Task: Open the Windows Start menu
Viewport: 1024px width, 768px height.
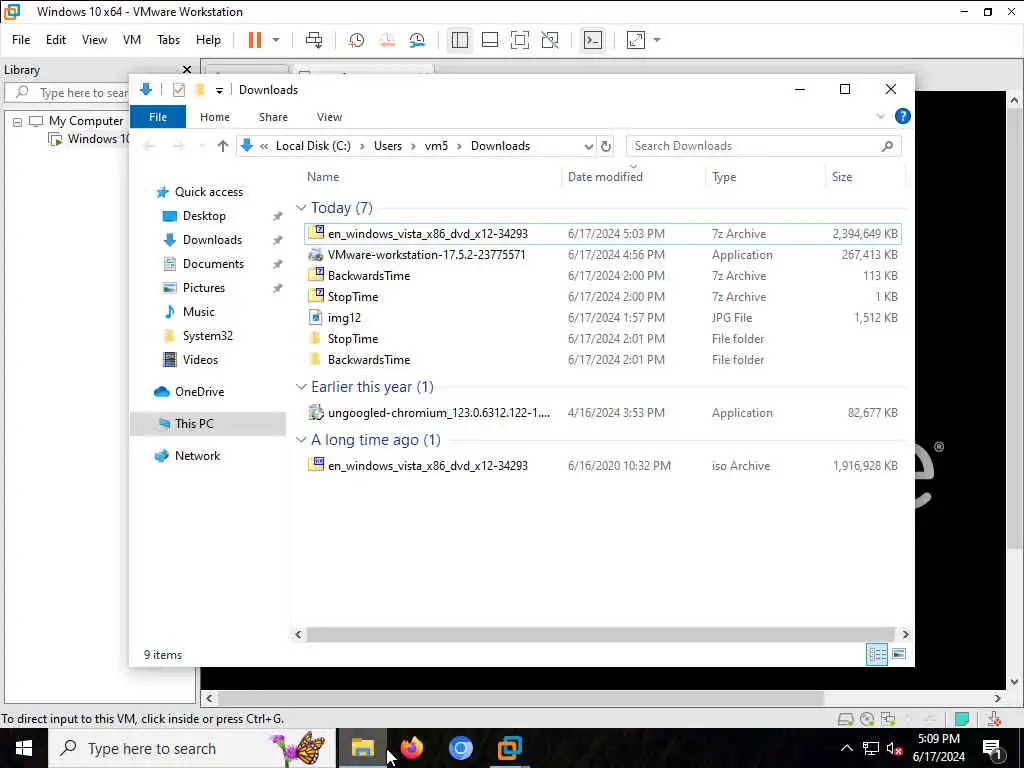Action: pyautogui.click(x=24, y=748)
